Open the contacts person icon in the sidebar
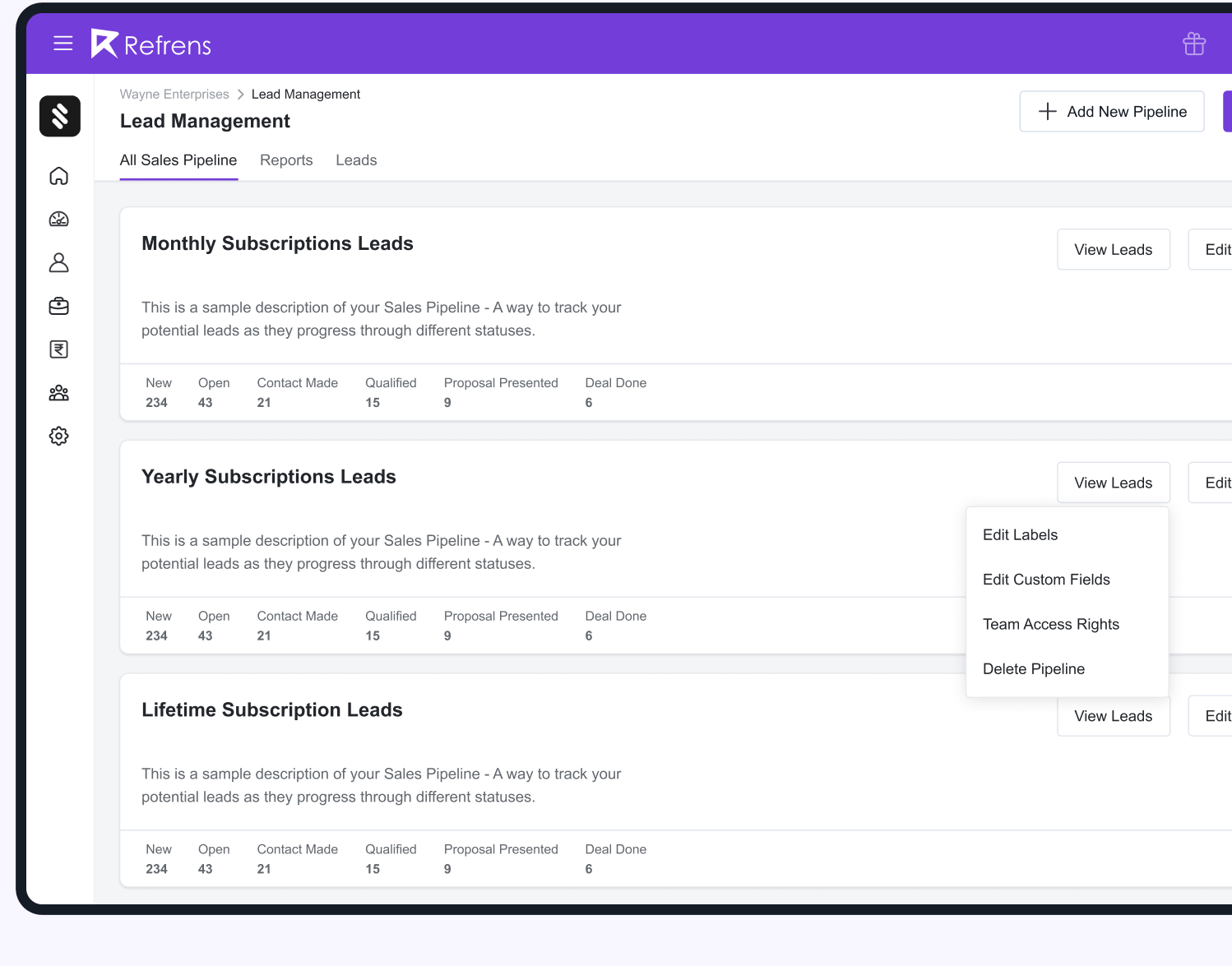The width and height of the screenshot is (1232, 966). pyautogui.click(x=58, y=262)
